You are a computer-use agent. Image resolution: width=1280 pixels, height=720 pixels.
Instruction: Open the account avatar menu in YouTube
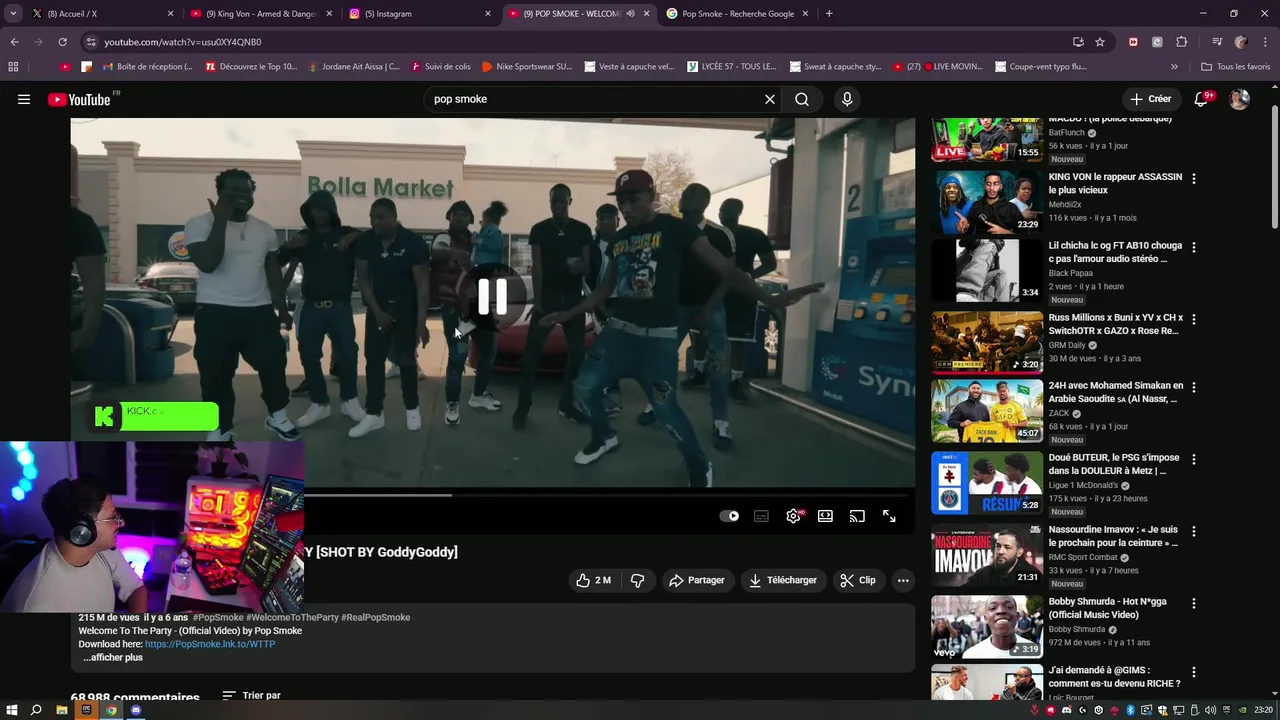click(x=1239, y=99)
